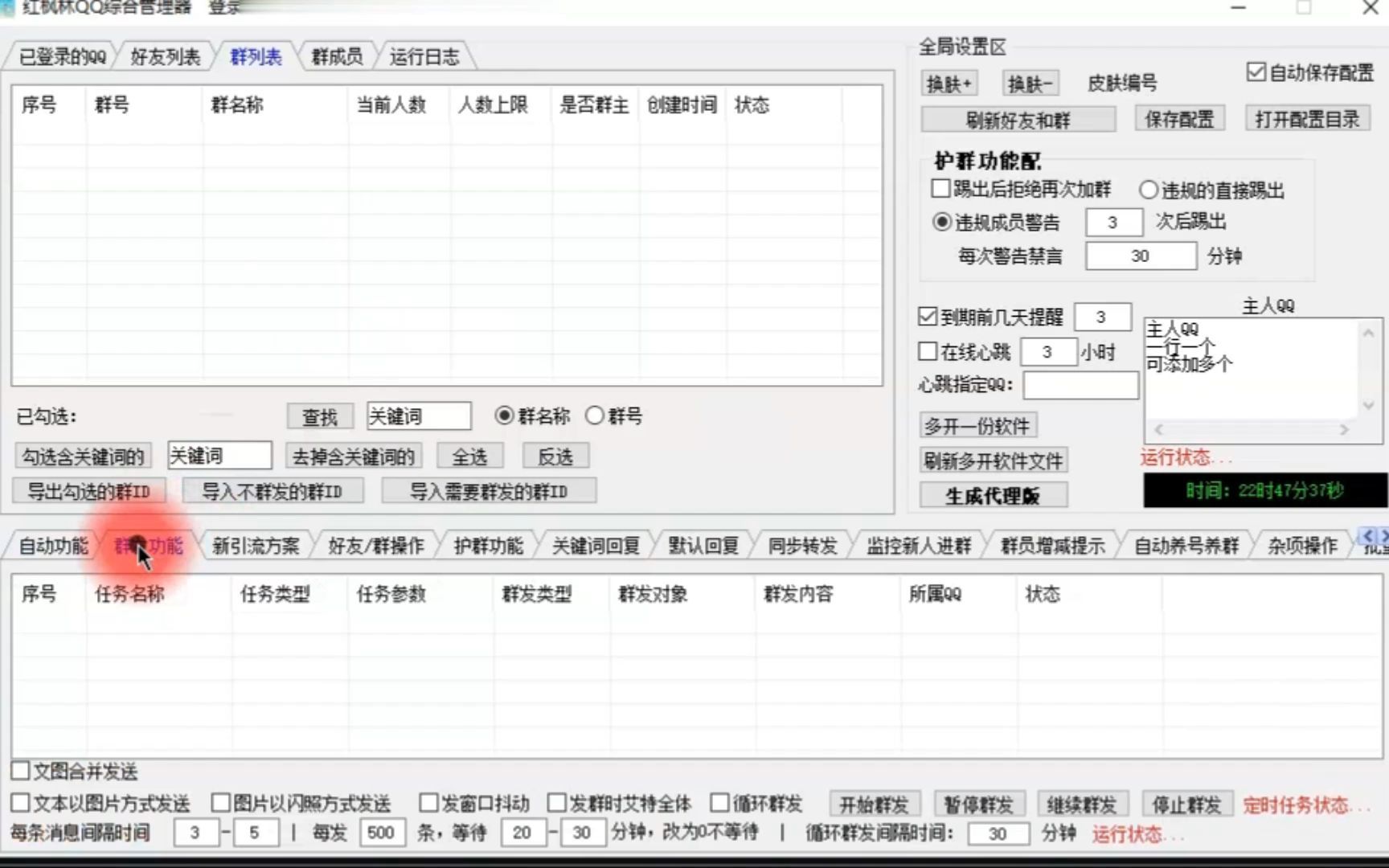Open the 新引流方案 tab
The width and height of the screenshot is (1389, 868).
[x=256, y=547]
